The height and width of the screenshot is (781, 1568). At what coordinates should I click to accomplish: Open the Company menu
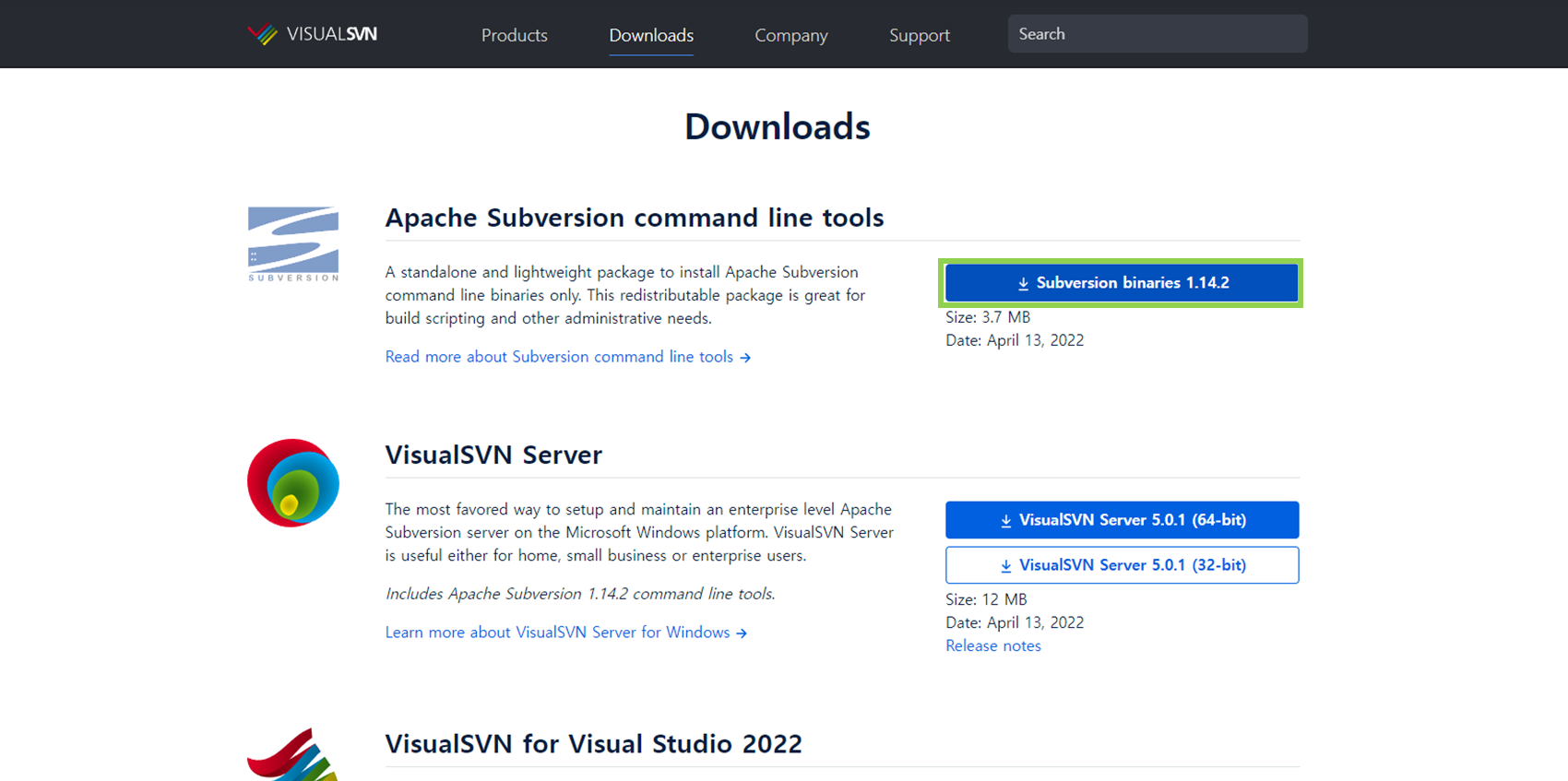pyautogui.click(x=791, y=35)
